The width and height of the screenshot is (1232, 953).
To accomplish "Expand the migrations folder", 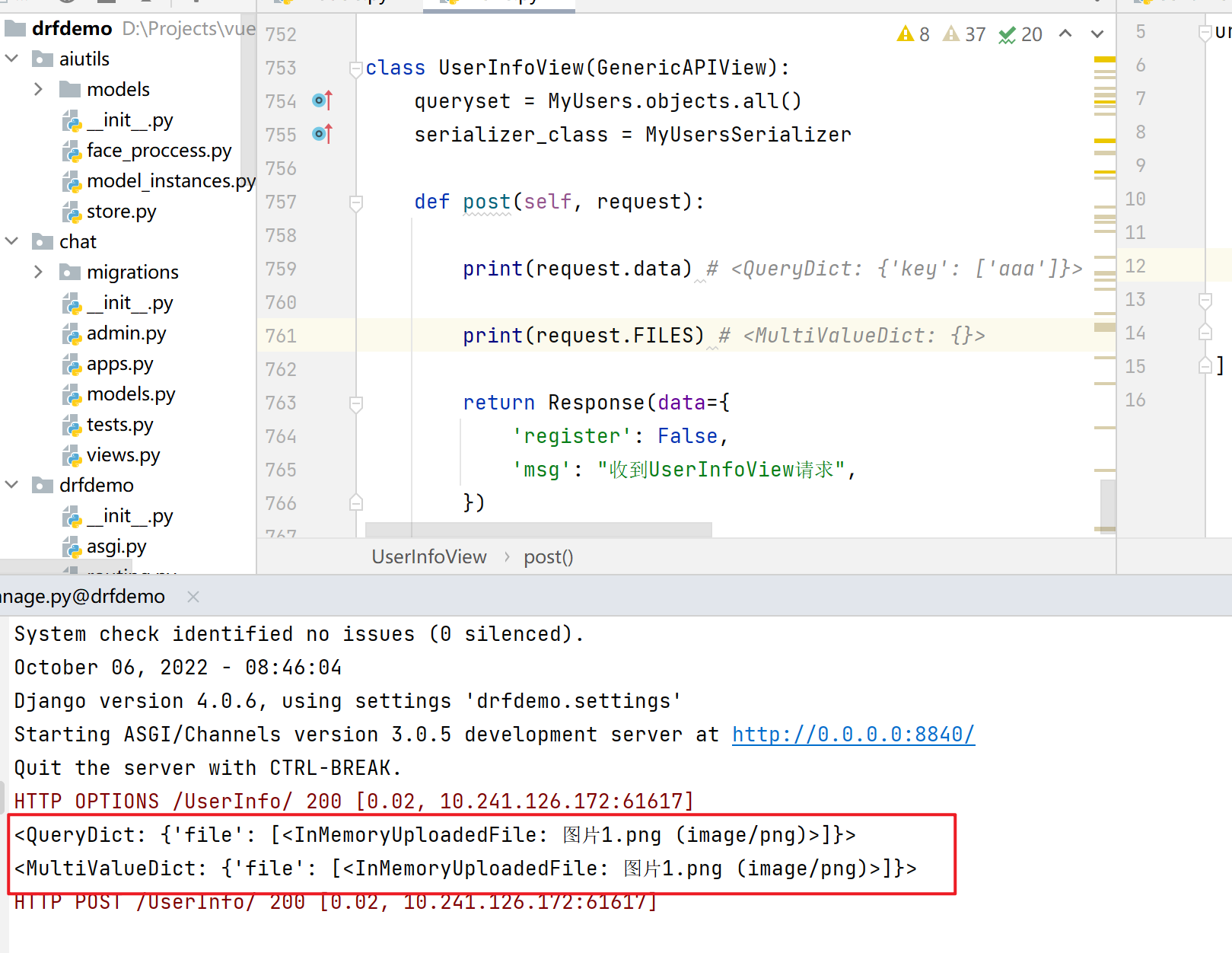I will [x=39, y=272].
